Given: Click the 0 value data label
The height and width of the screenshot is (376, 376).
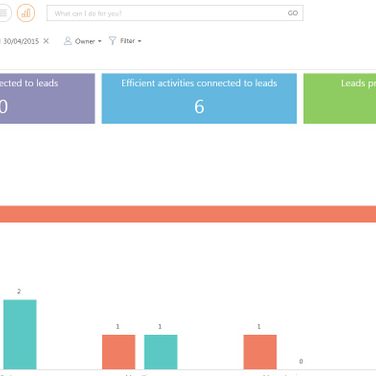Looking at the screenshot, I should coord(301,361).
